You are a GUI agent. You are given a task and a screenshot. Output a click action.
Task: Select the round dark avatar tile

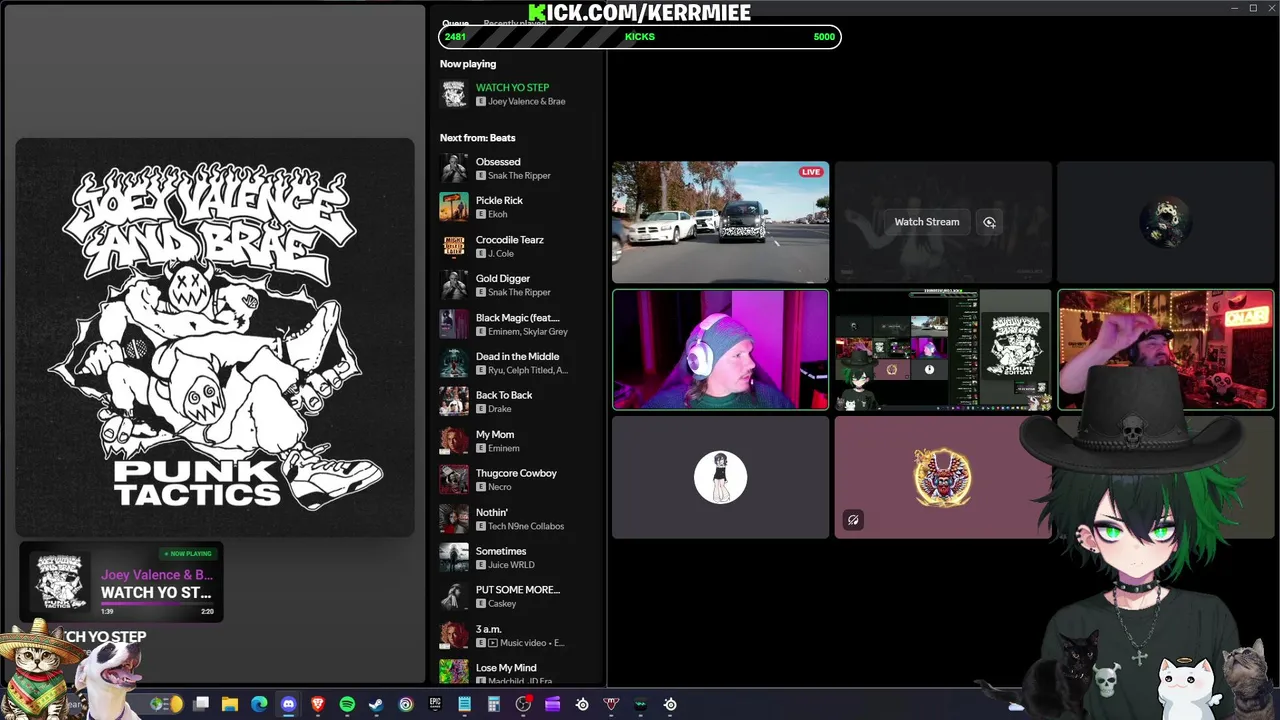(x=1166, y=222)
